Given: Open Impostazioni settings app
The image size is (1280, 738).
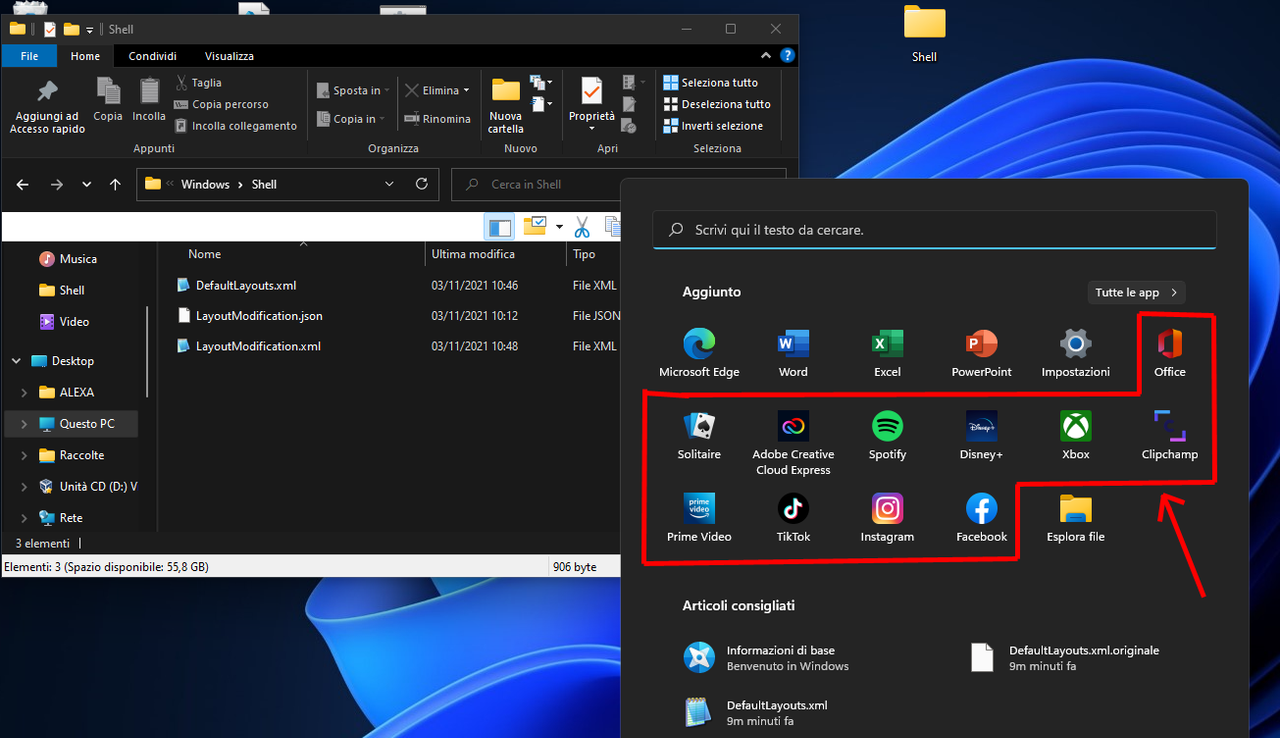Looking at the screenshot, I should [1075, 354].
